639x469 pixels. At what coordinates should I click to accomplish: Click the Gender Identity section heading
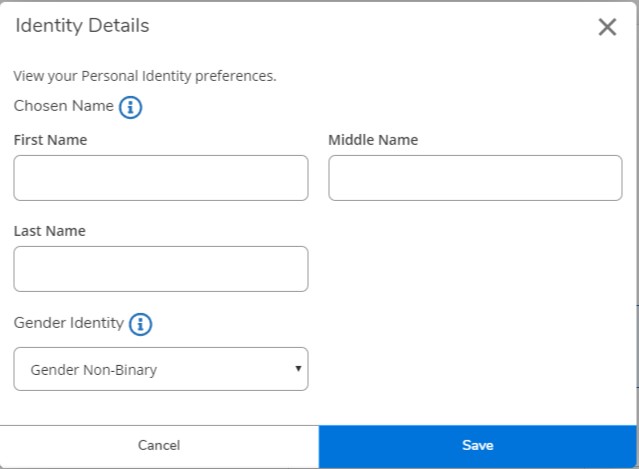pyautogui.click(x=69, y=323)
